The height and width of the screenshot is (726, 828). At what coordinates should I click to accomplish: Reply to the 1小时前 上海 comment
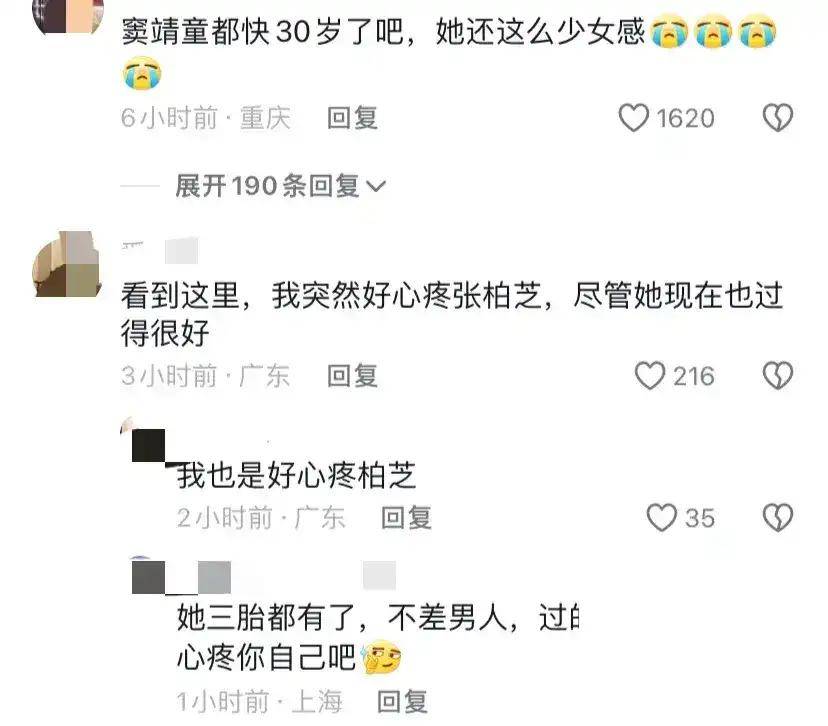click(x=402, y=702)
